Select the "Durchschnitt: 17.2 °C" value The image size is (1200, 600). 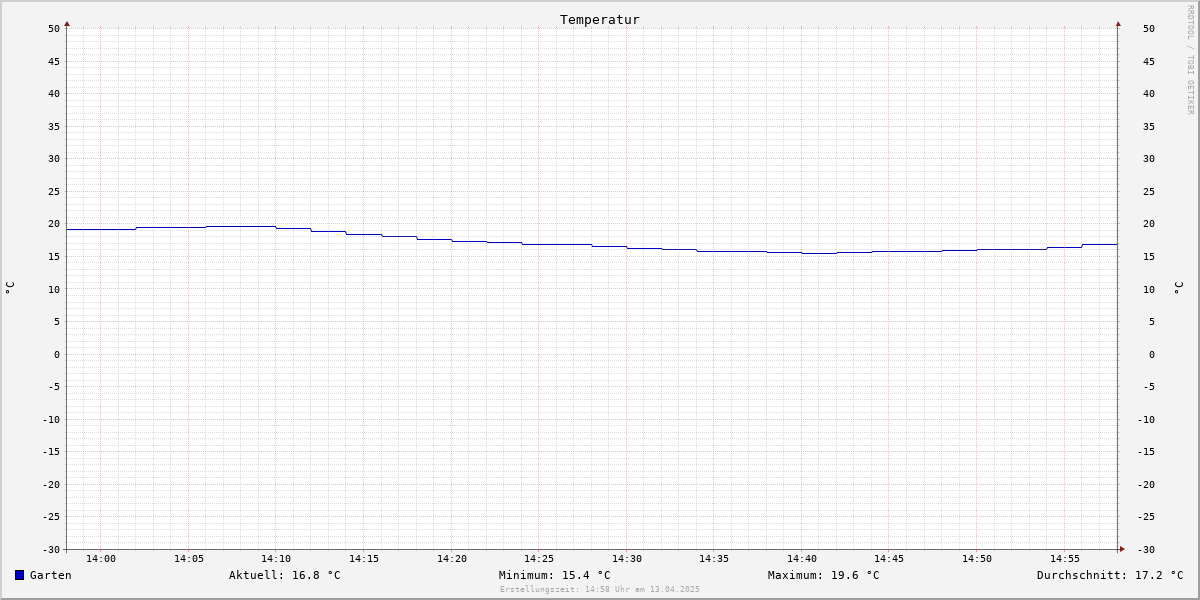(x=1110, y=575)
